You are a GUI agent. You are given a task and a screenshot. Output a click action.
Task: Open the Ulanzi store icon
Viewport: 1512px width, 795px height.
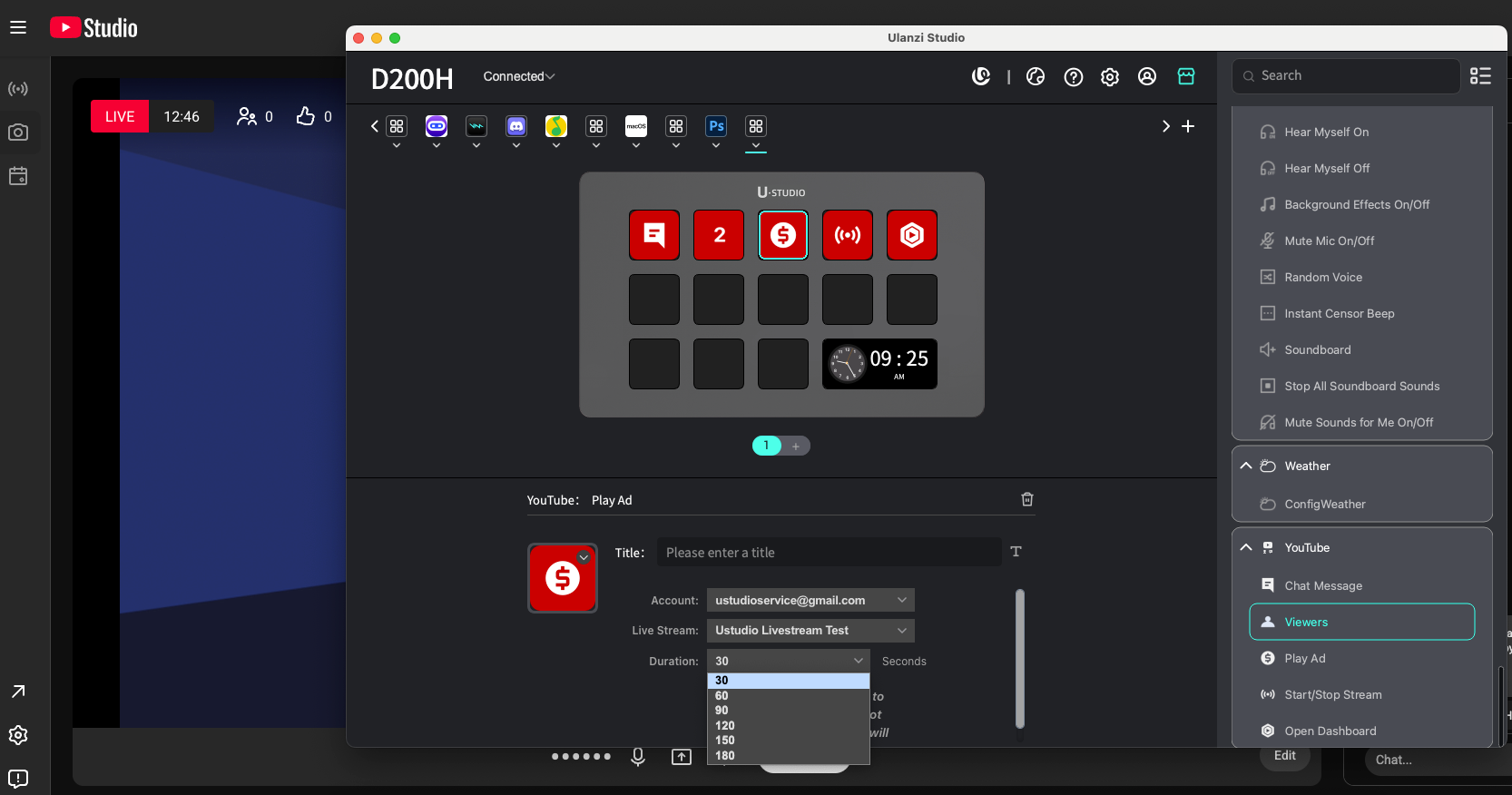pyautogui.click(x=1185, y=77)
